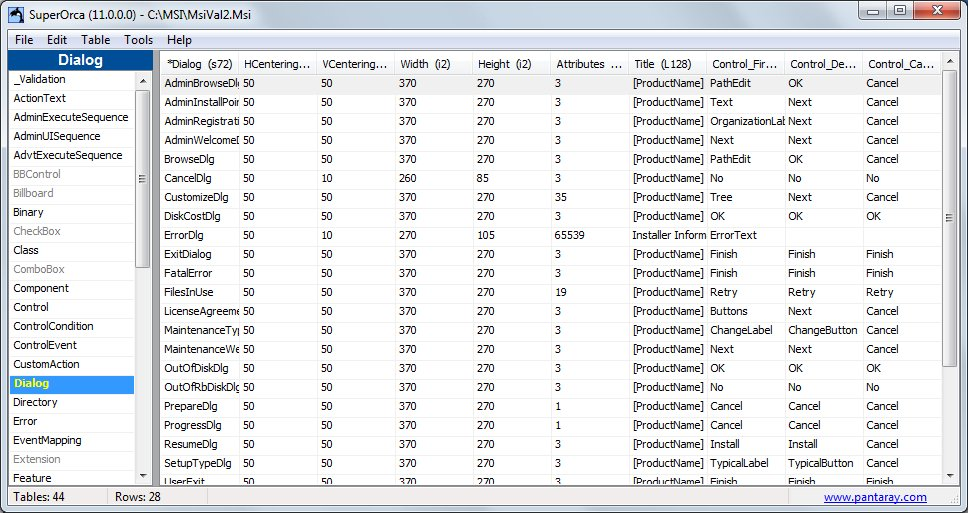Open the Table menu
The width and height of the screenshot is (968, 513).
click(x=96, y=40)
